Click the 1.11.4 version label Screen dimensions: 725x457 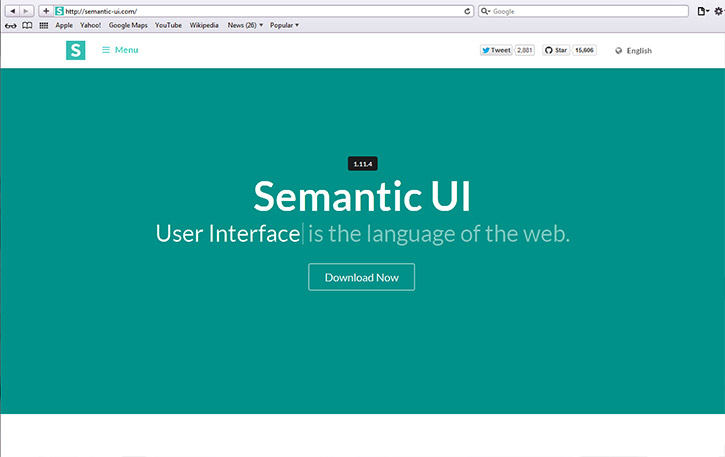tap(362, 164)
